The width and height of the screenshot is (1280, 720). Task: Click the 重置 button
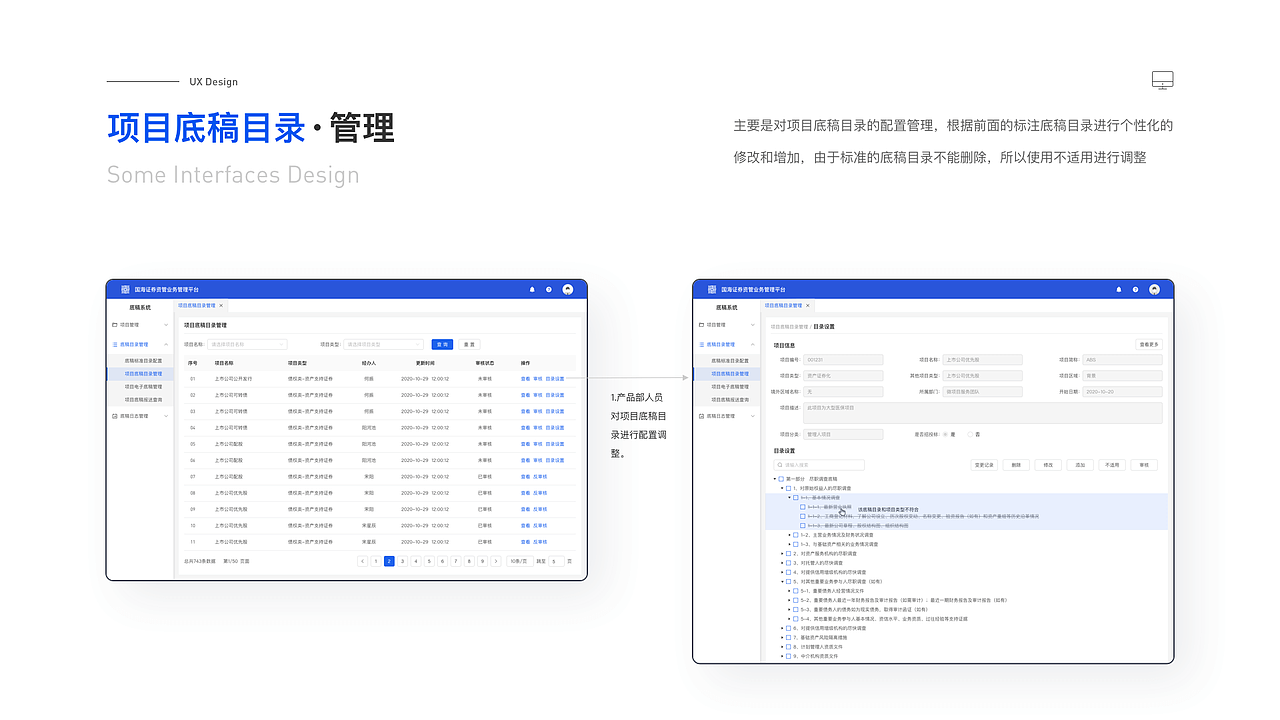(x=470, y=344)
